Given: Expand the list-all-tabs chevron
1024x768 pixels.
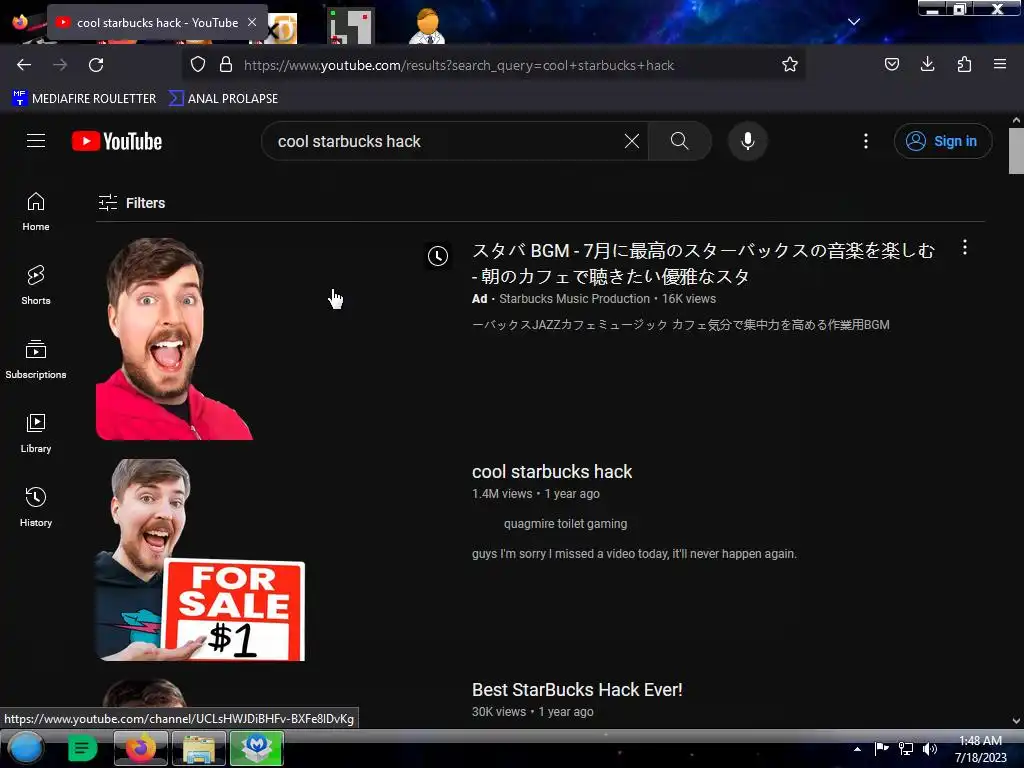Looking at the screenshot, I should pos(854,22).
